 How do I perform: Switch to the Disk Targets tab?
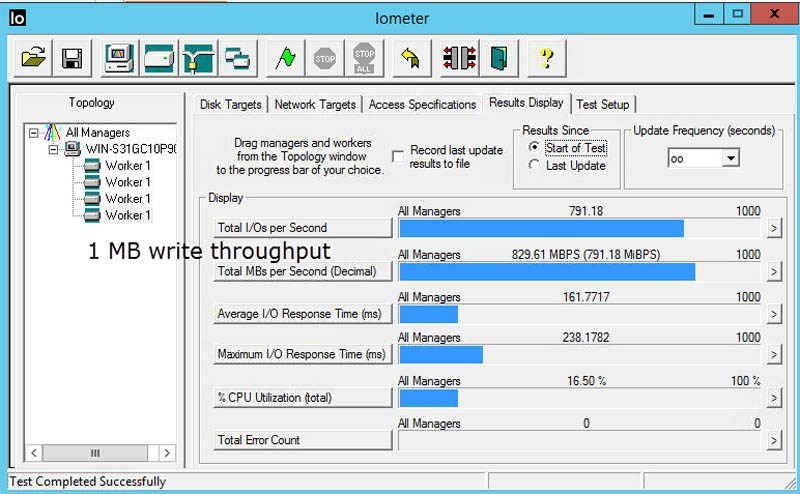pyautogui.click(x=230, y=104)
